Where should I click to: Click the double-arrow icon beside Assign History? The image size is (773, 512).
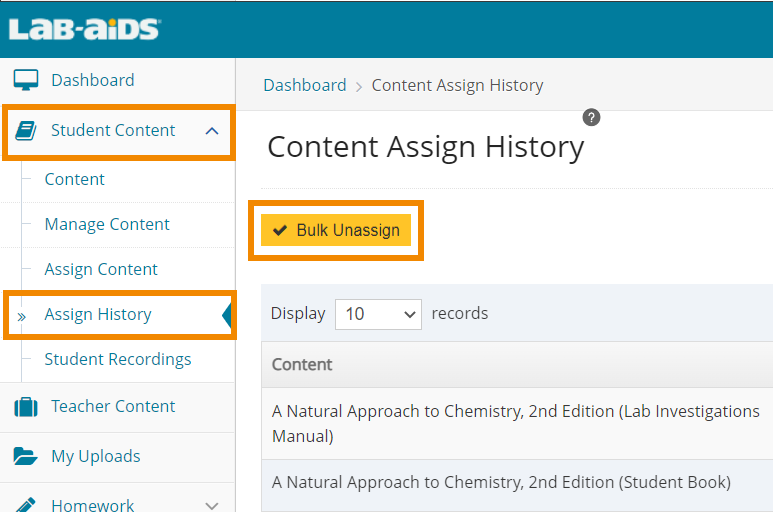tap(22, 315)
